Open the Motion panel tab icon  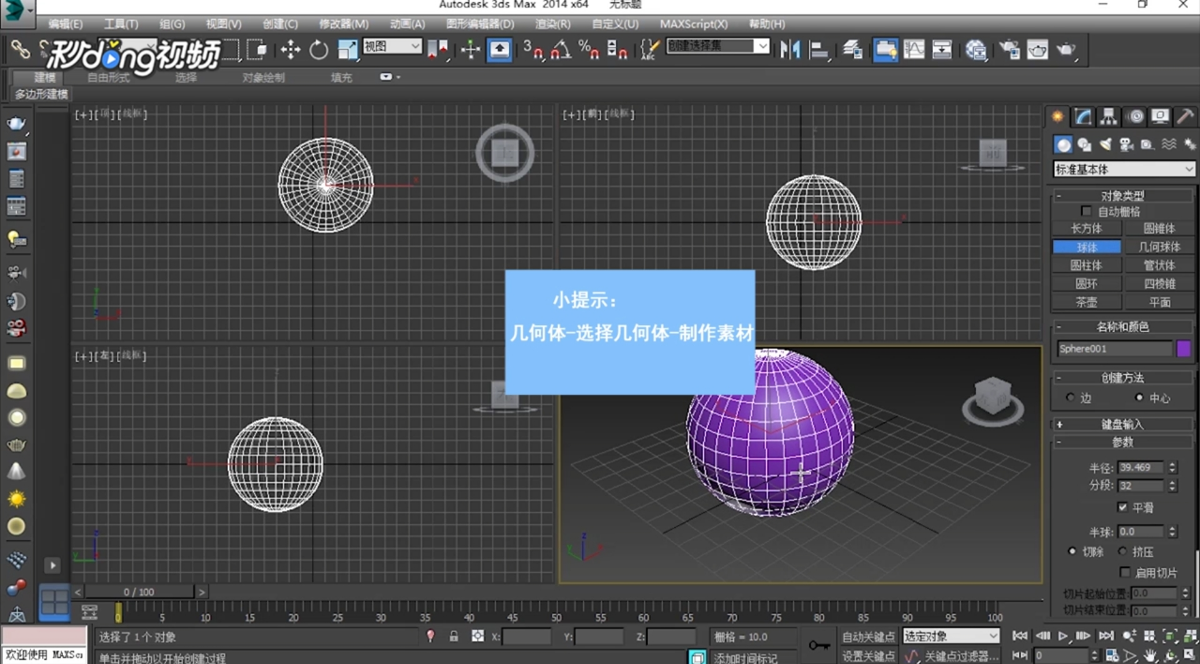pyautogui.click(x=1135, y=117)
